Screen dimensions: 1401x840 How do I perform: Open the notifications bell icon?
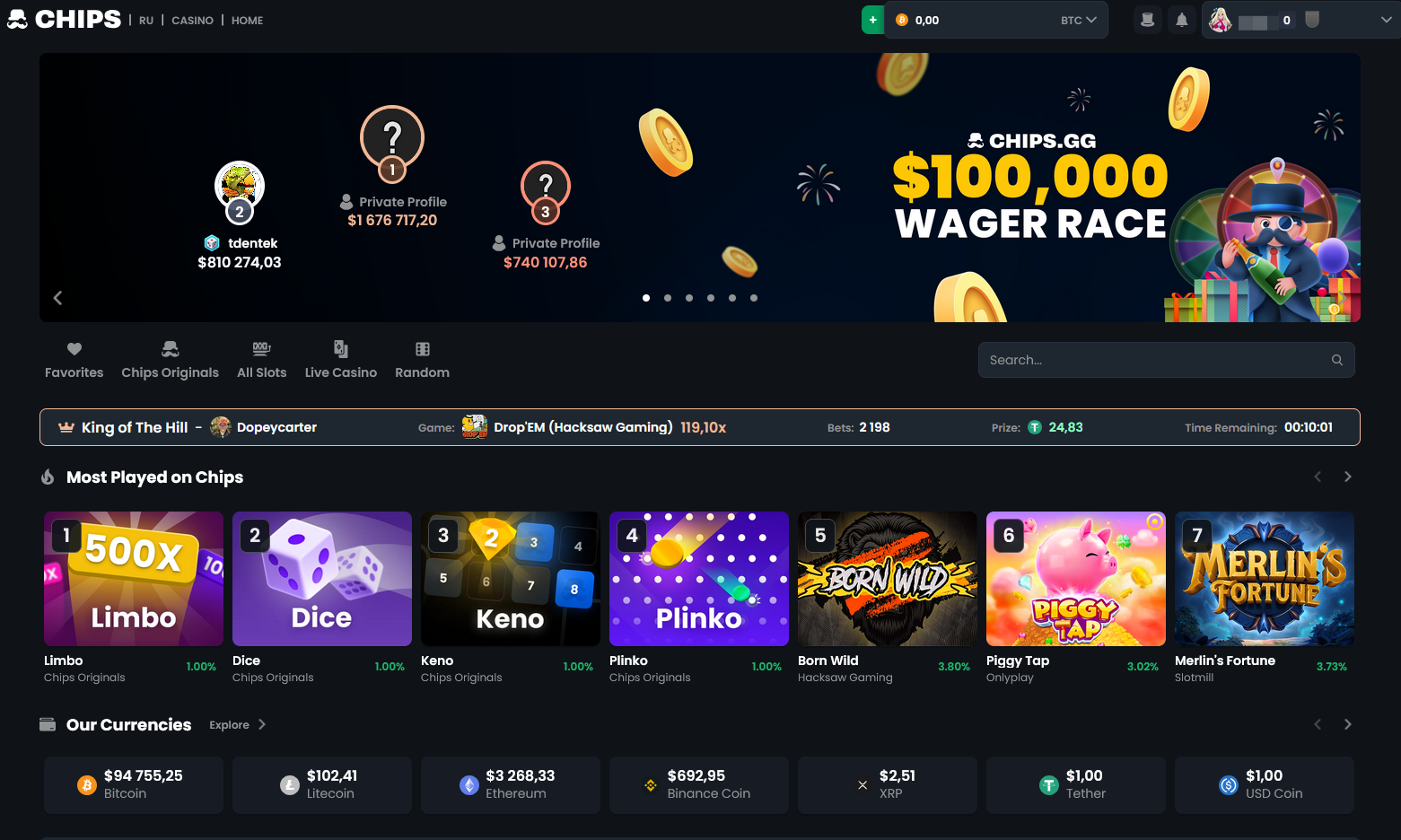(x=1182, y=20)
